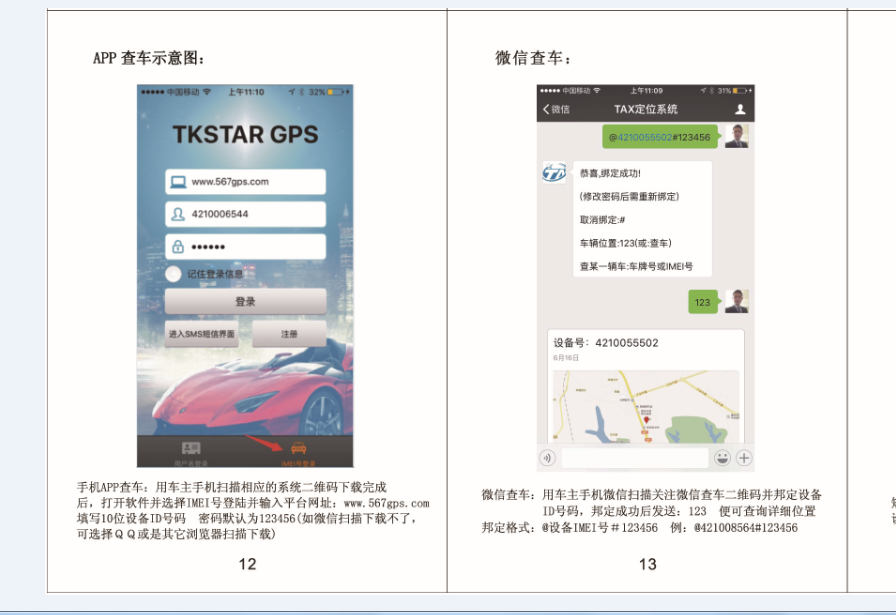Click the user avatar beside 123 message

click(x=737, y=301)
